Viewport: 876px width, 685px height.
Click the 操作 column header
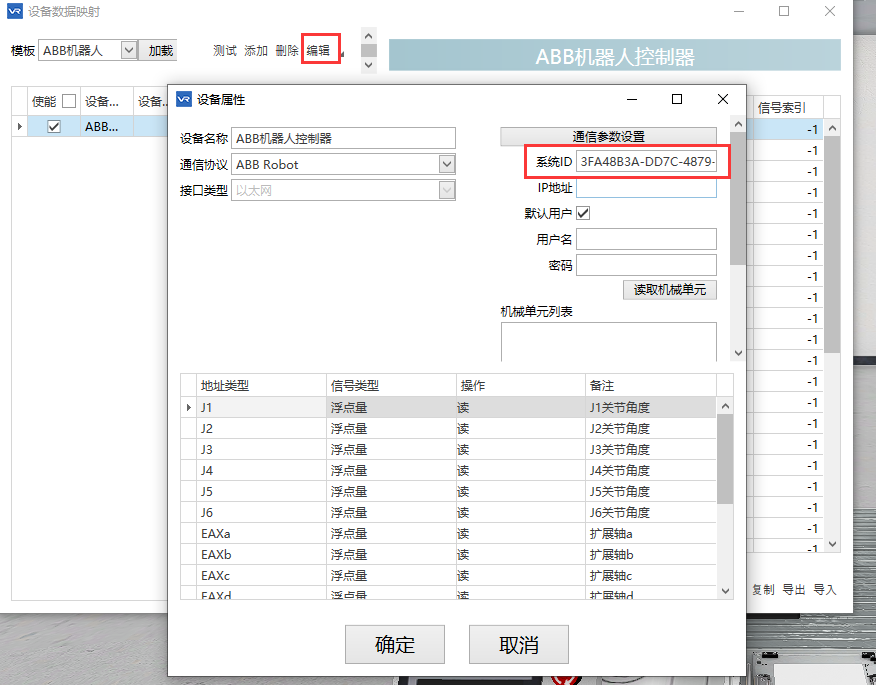point(521,386)
